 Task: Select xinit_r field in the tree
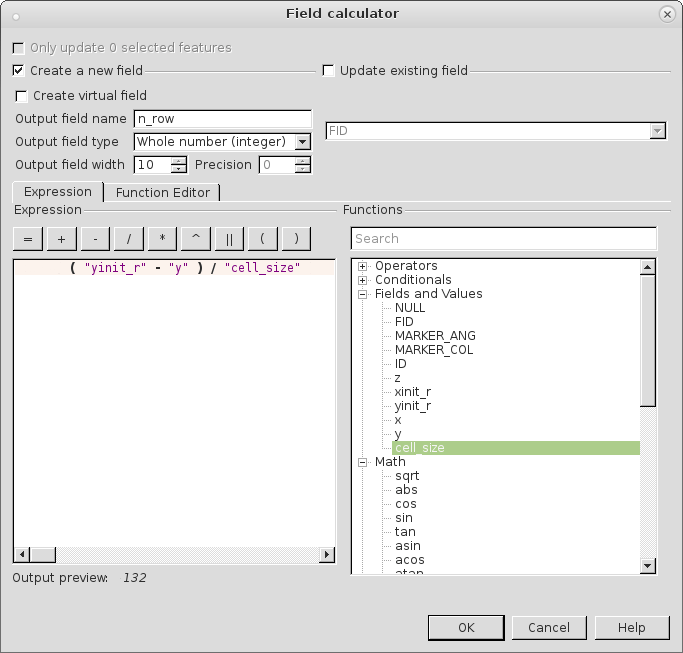[x=413, y=392]
